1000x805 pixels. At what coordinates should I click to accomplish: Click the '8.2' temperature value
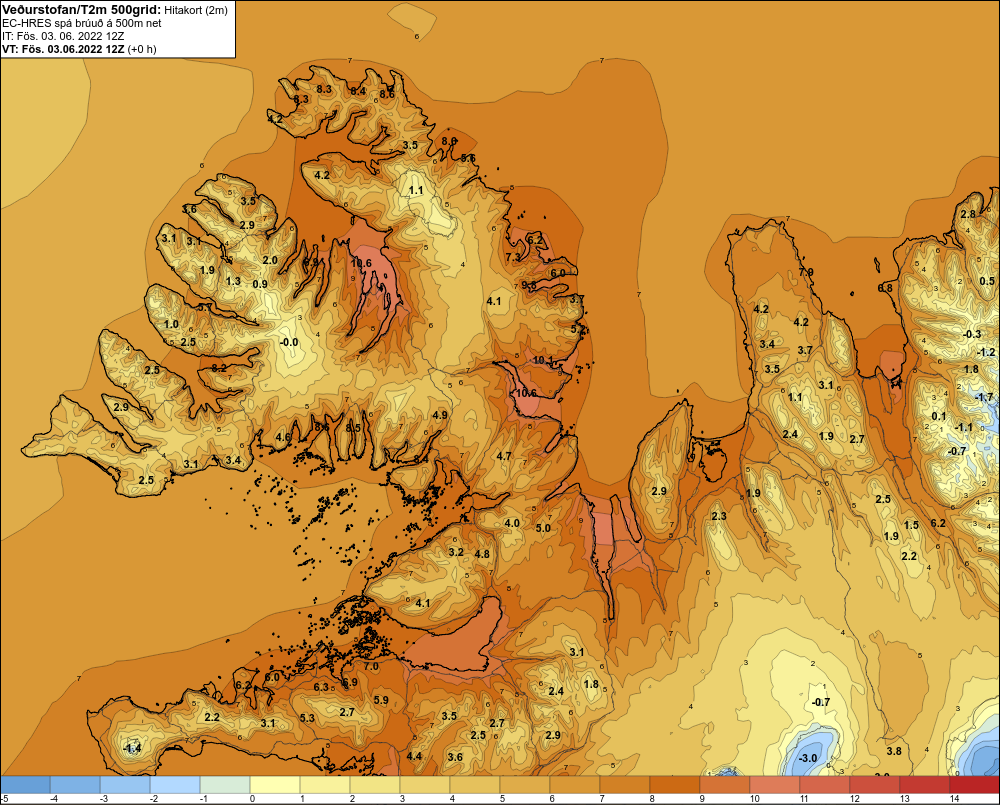[x=219, y=367]
